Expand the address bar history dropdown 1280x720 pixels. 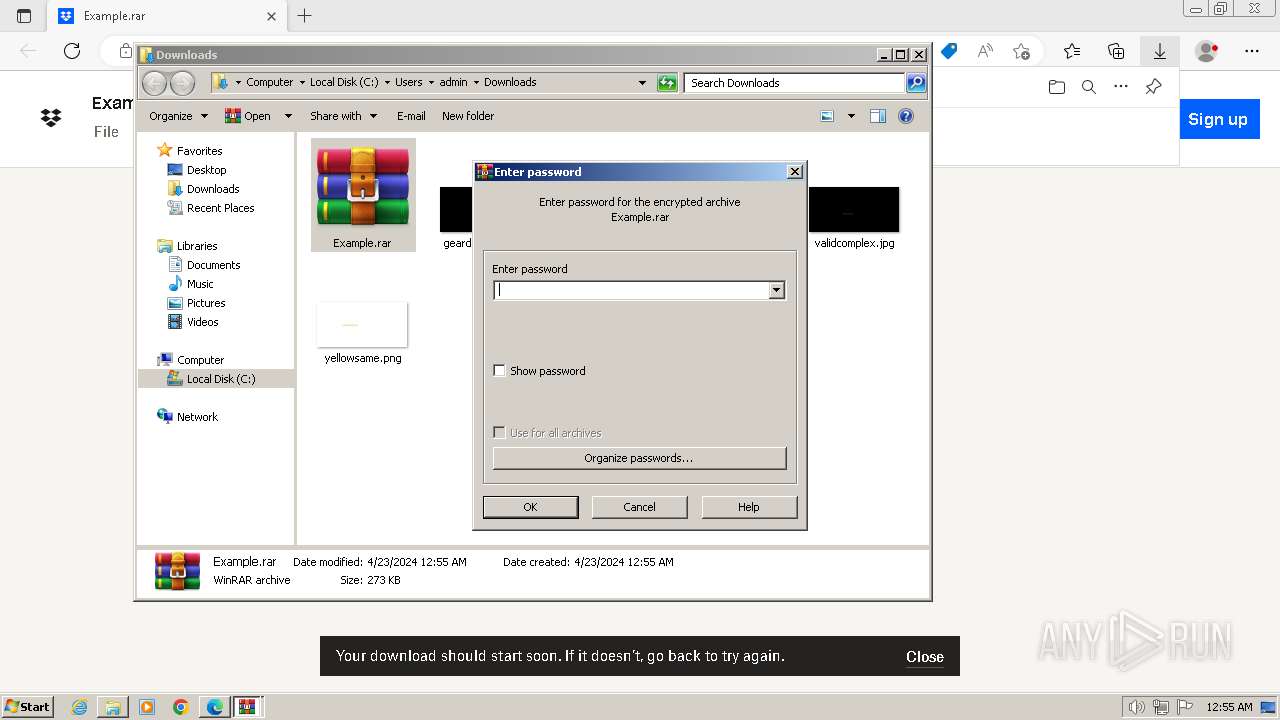[642, 83]
